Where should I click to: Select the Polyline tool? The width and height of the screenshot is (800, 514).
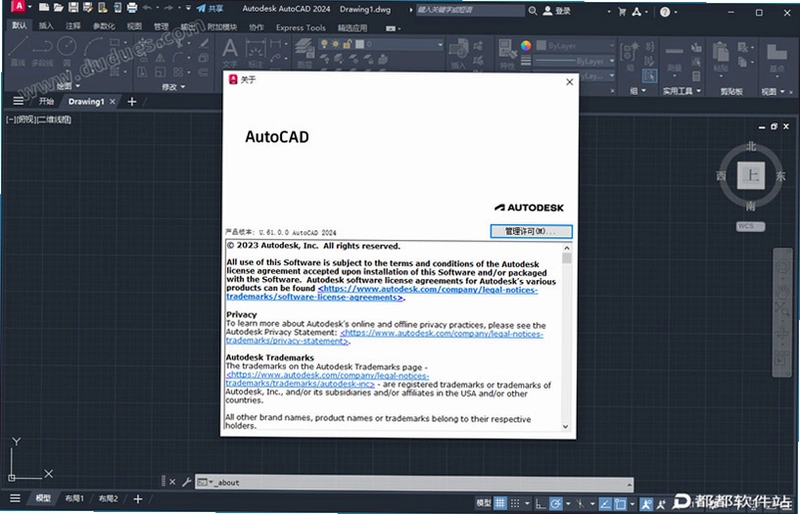tap(42, 51)
